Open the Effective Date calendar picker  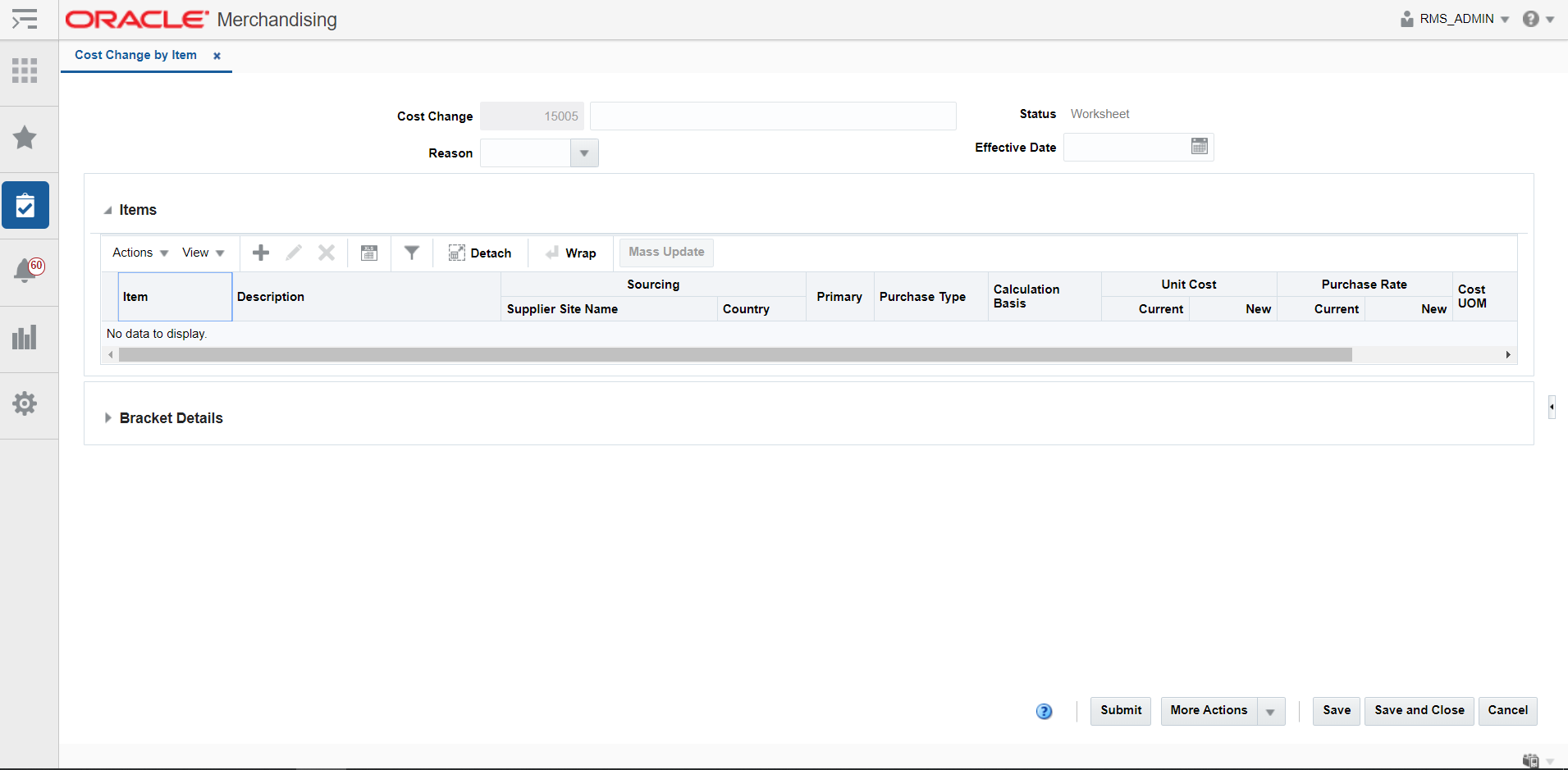(1199, 146)
